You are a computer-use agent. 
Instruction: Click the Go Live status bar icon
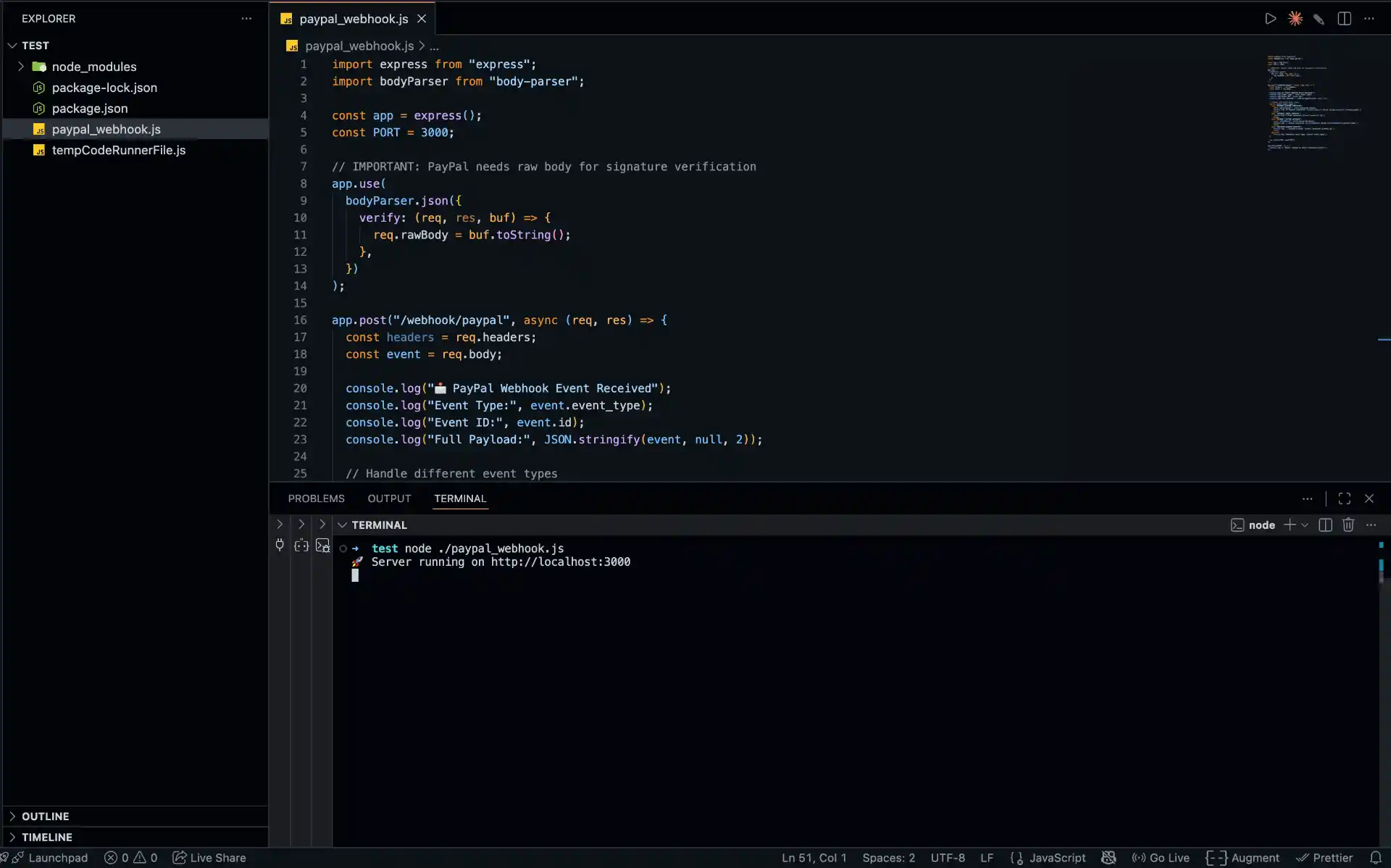[x=1160, y=858]
